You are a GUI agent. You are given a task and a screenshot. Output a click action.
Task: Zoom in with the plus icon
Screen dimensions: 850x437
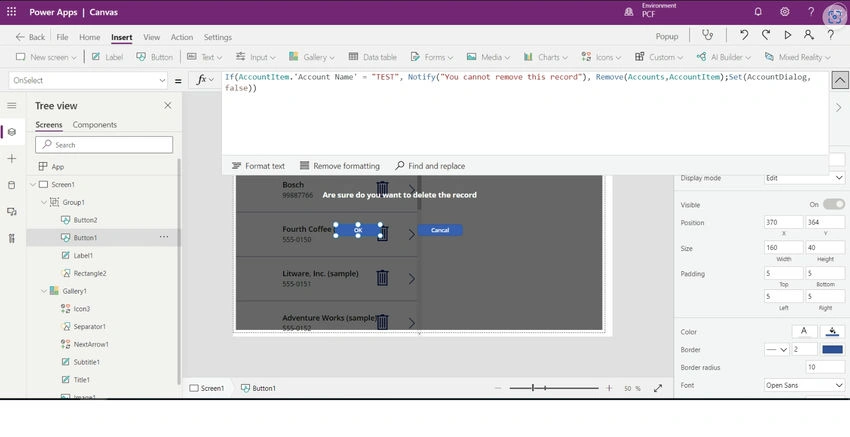pyautogui.click(x=609, y=388)
